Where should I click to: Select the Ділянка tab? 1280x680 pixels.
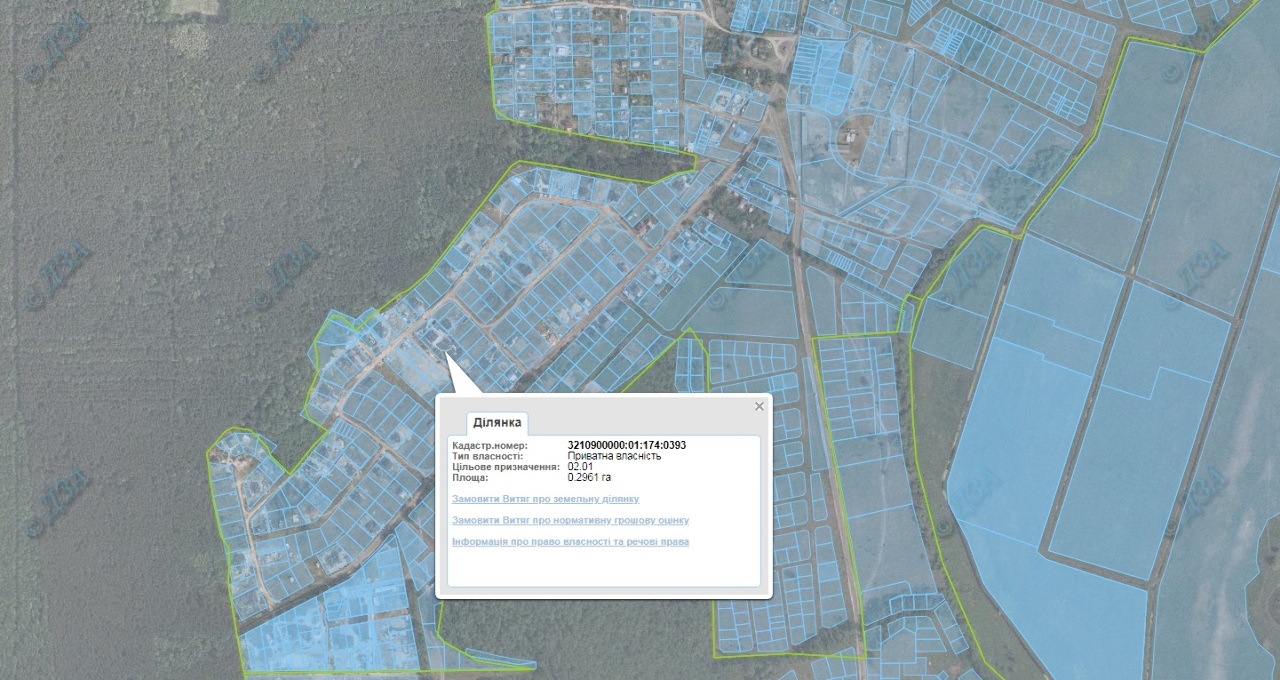coord(497,423)
